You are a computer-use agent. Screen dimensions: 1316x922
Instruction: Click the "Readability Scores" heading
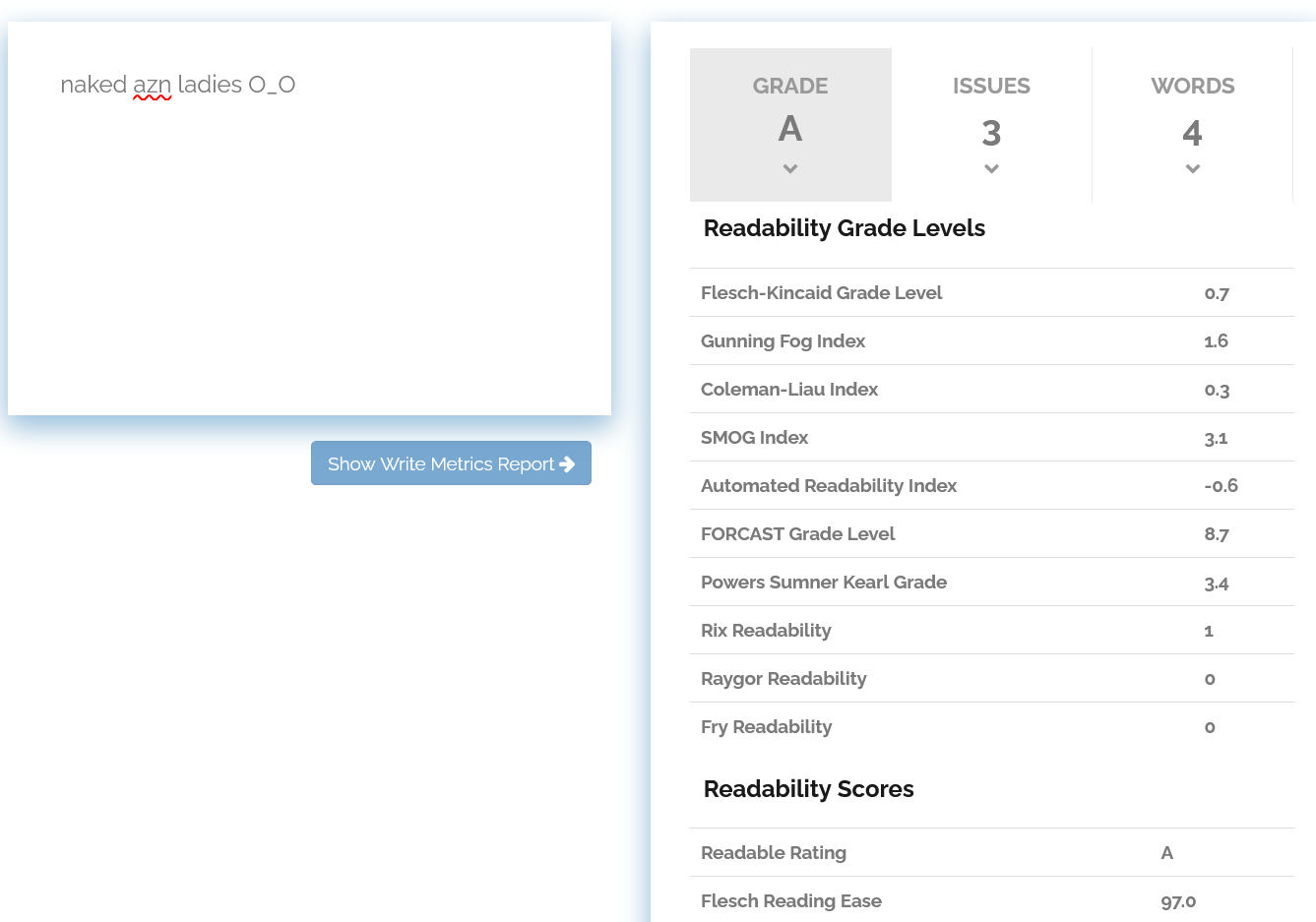click(x=809, y=789)
